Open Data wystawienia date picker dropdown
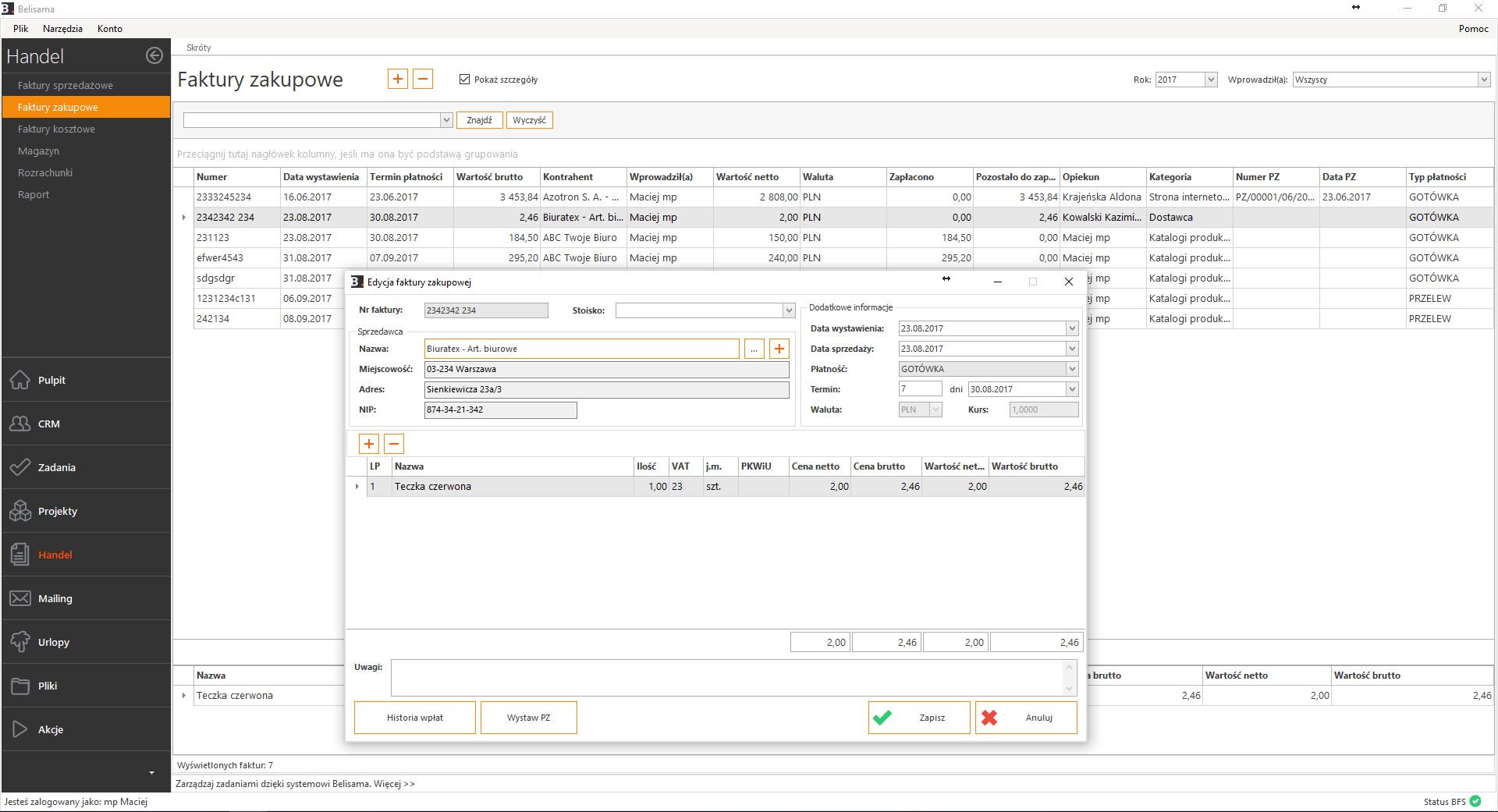 point(1071,328)
